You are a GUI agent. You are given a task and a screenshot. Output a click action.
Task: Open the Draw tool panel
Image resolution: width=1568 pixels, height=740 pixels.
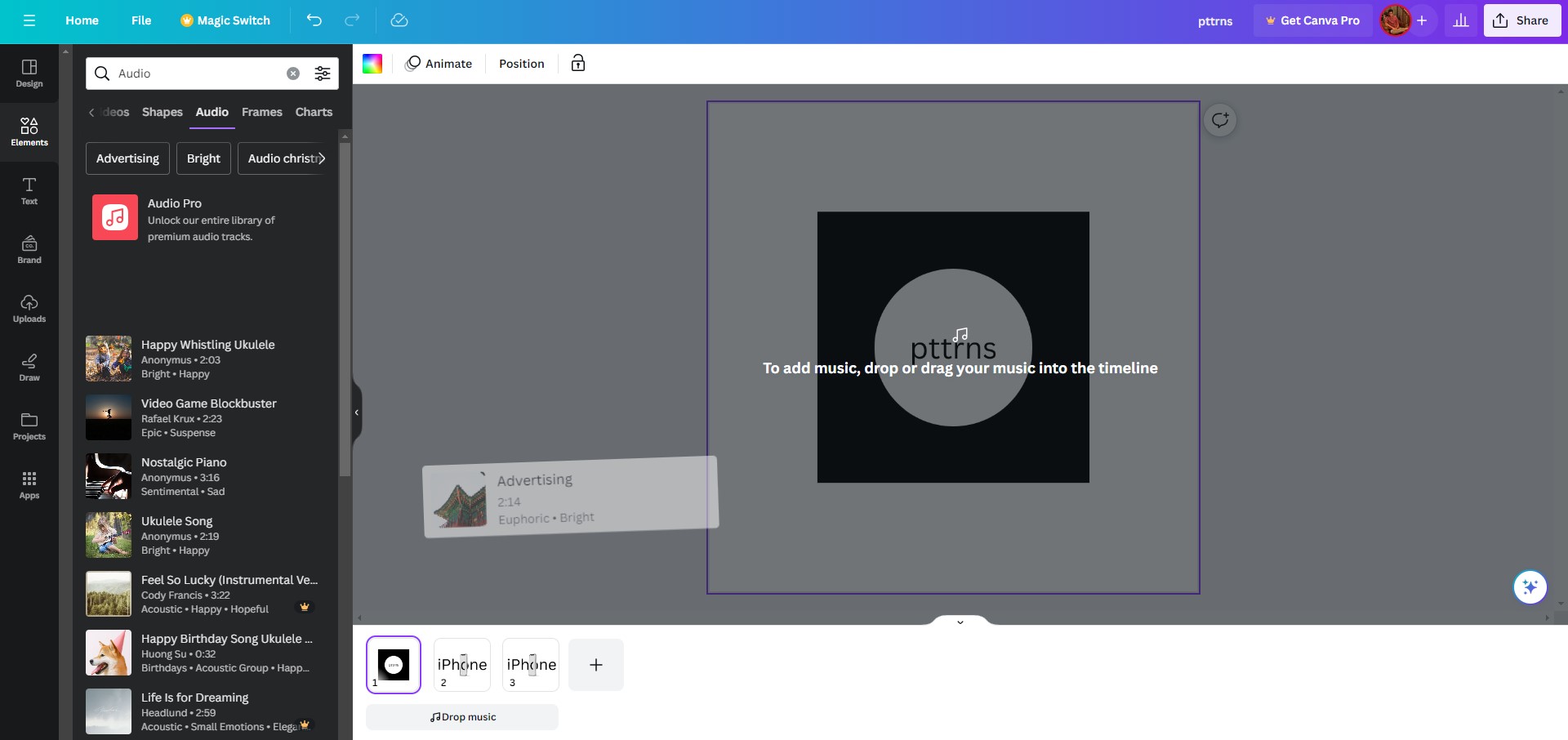coord(29,367)
